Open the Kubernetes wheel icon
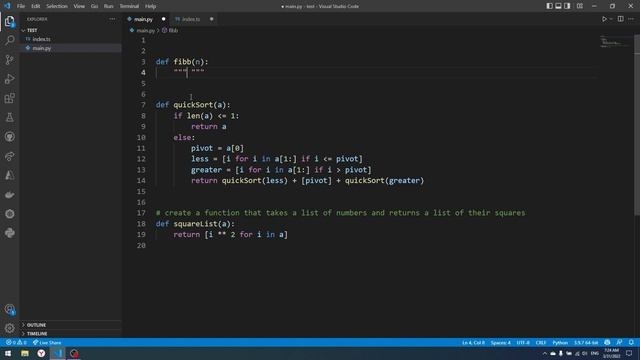Screen dimensions: 640x360 point(9,214)
